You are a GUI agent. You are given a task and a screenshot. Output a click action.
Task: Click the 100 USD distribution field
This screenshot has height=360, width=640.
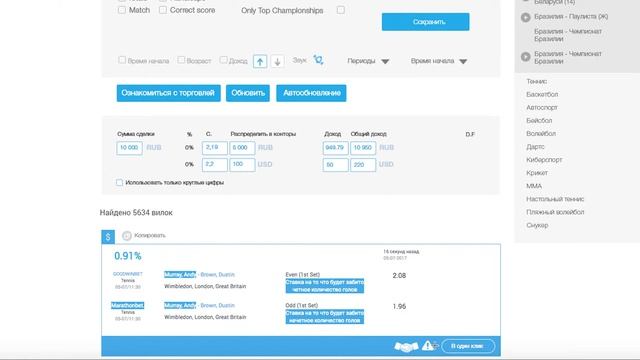242,164
